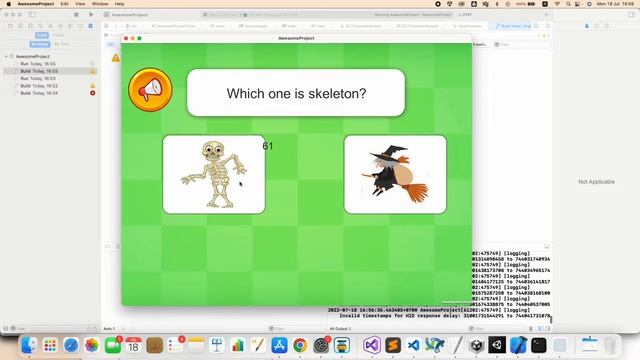This screenshot has height=360, width=640.
Task: Select the Local reports segment
Action: (x=42, y=35)
